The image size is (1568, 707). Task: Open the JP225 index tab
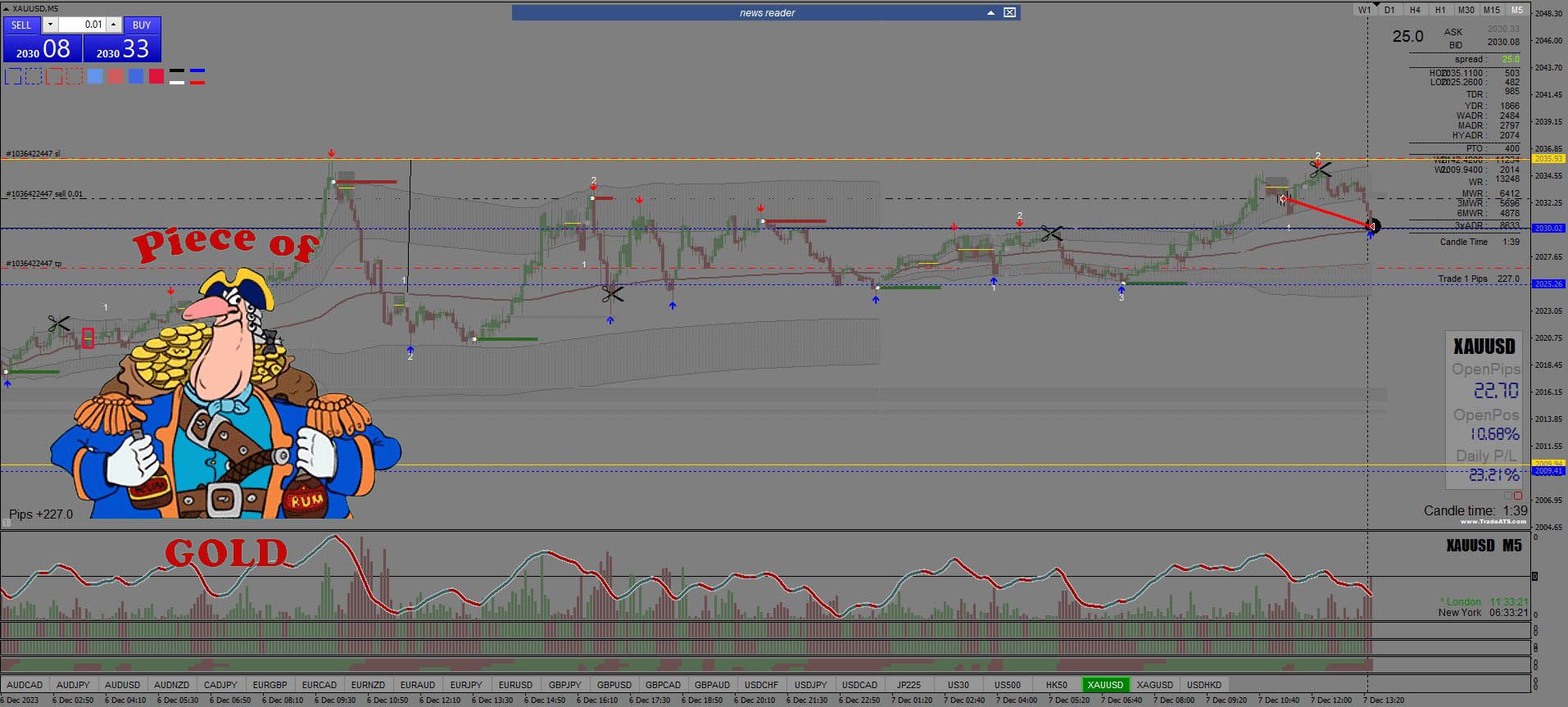point(909,685)
